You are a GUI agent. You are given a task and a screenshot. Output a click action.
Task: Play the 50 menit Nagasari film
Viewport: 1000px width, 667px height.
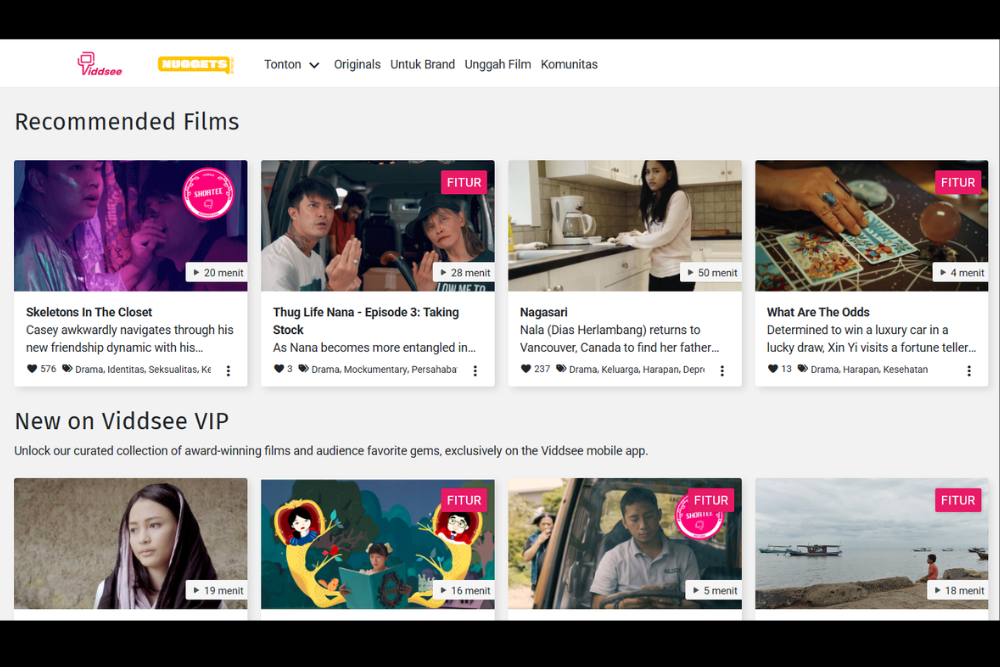[710, 273]
